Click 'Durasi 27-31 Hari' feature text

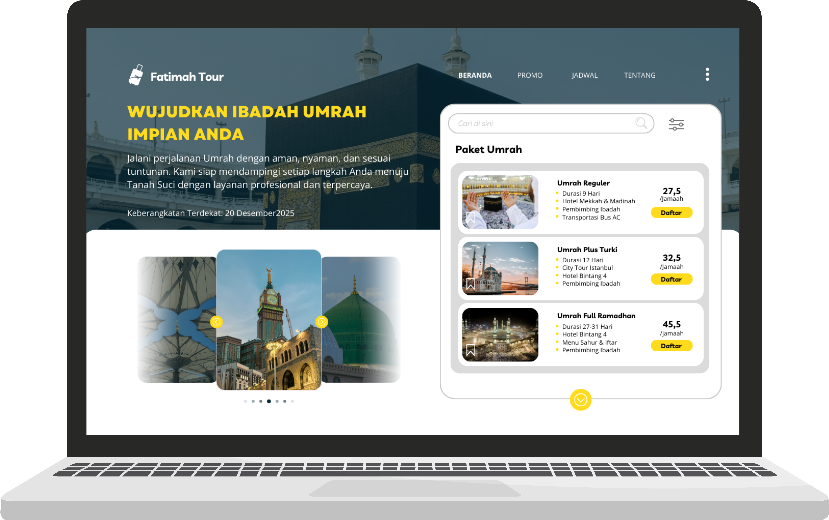(587, 327)
